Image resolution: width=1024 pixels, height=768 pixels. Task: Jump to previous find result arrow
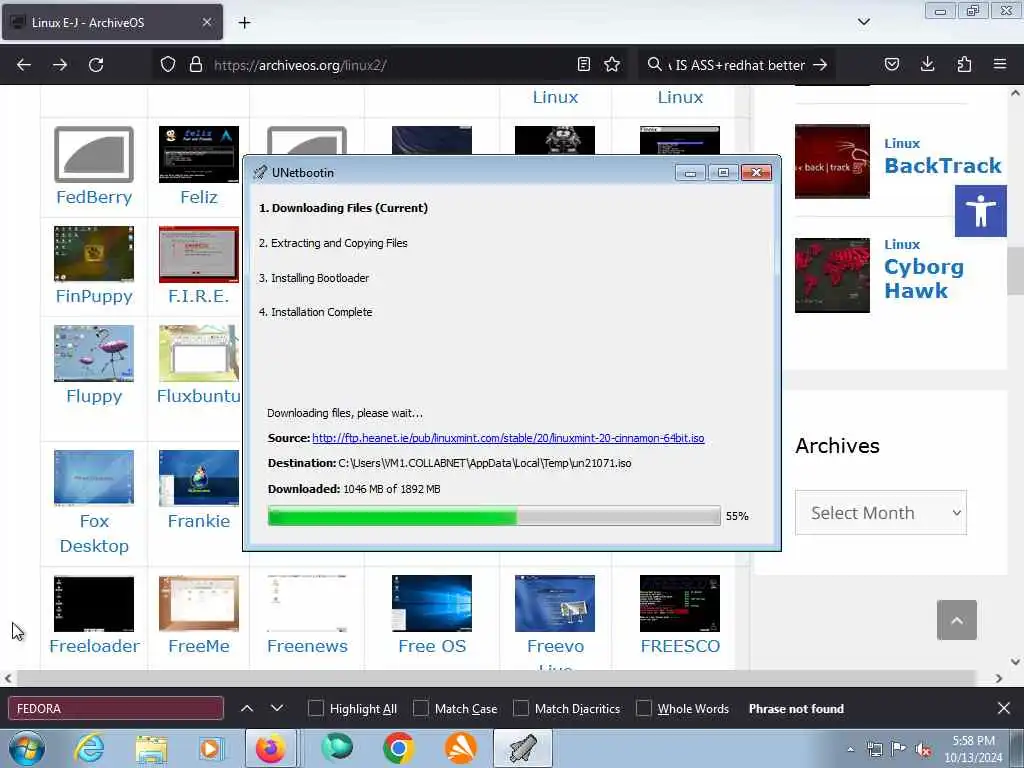point(247,709)
